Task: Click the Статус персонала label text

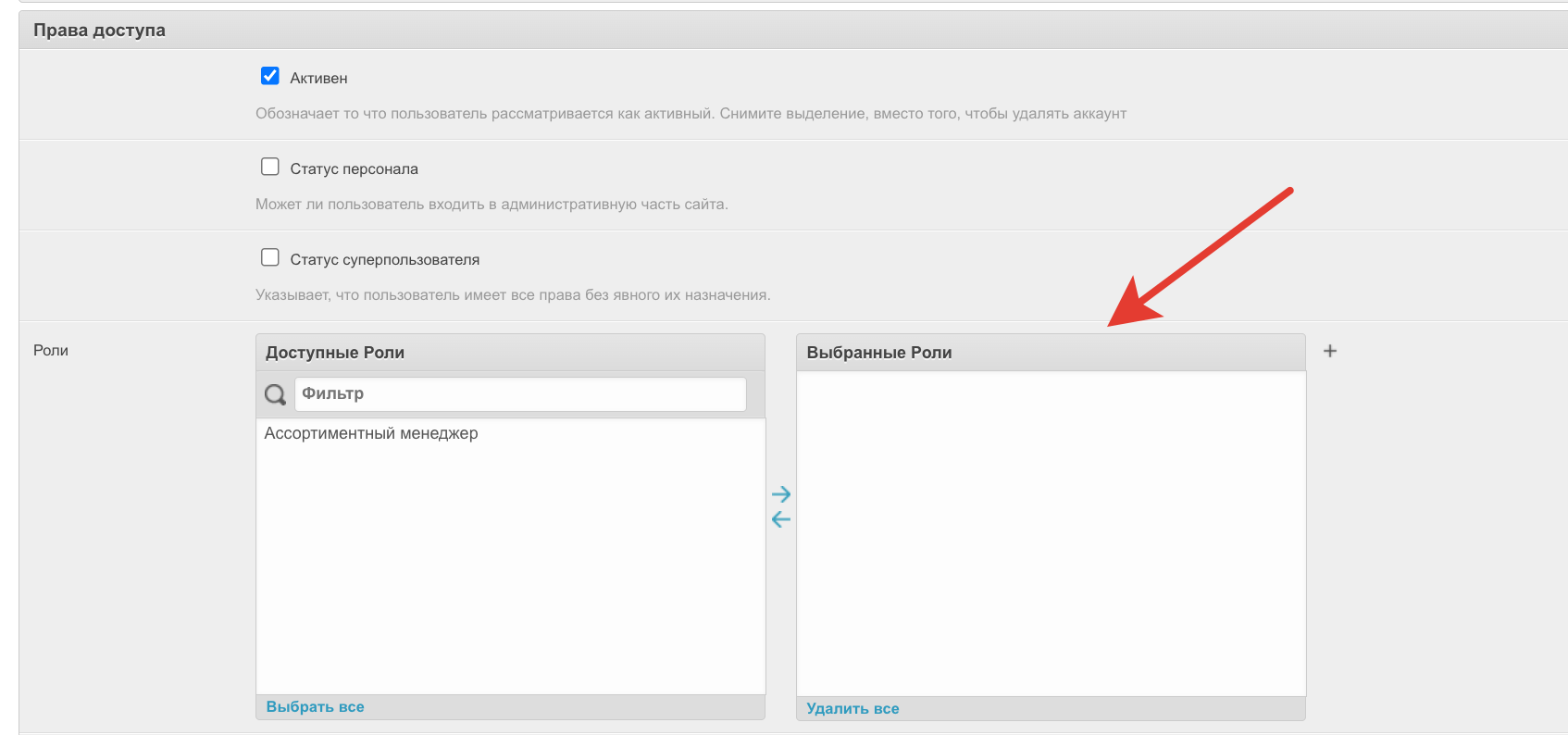Action: tap(354, 169)
